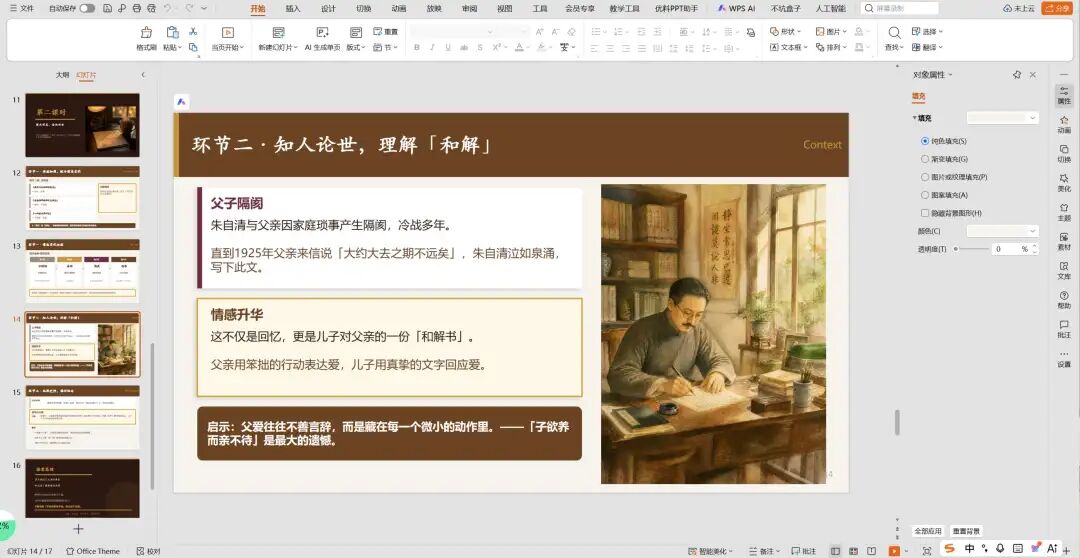
Task: Open the 图片 picture dropdown
Action: tap(831, 32)
